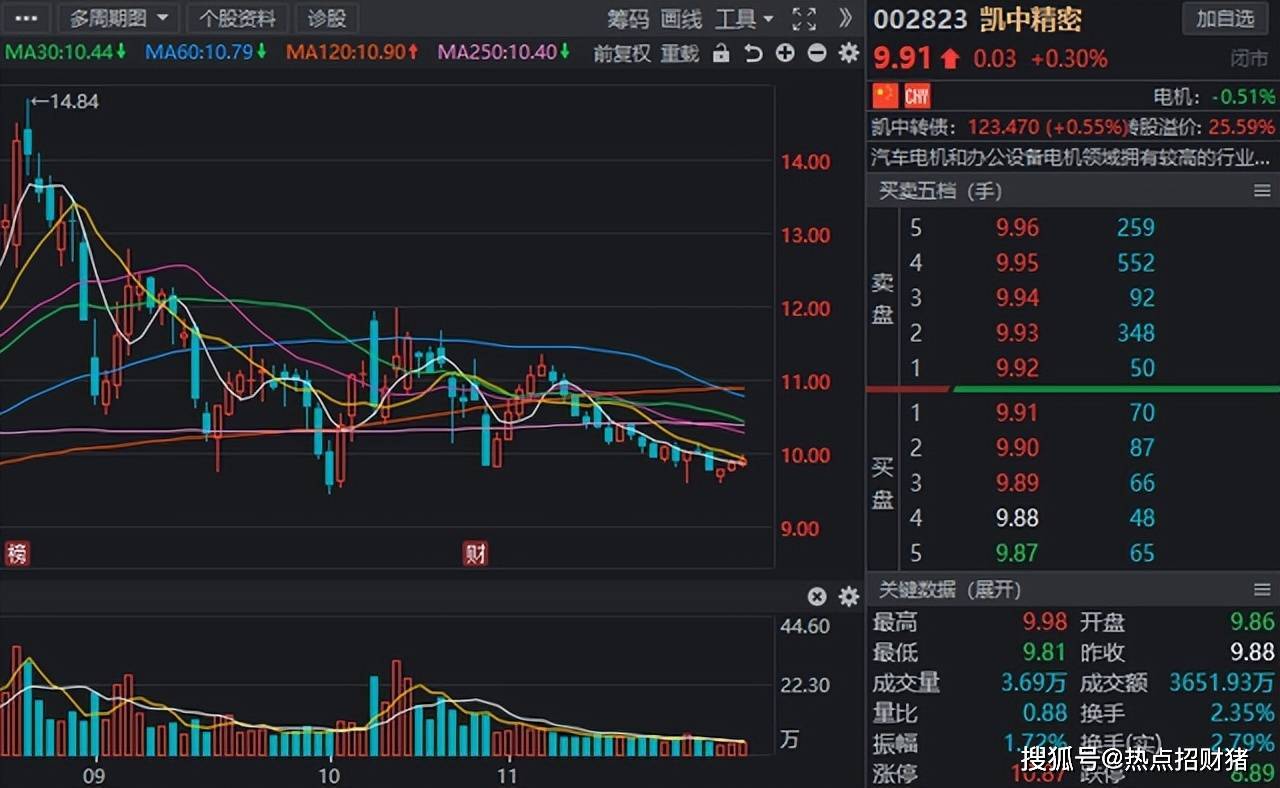Click sell level 1 price 9.92

coord(1017,368)
